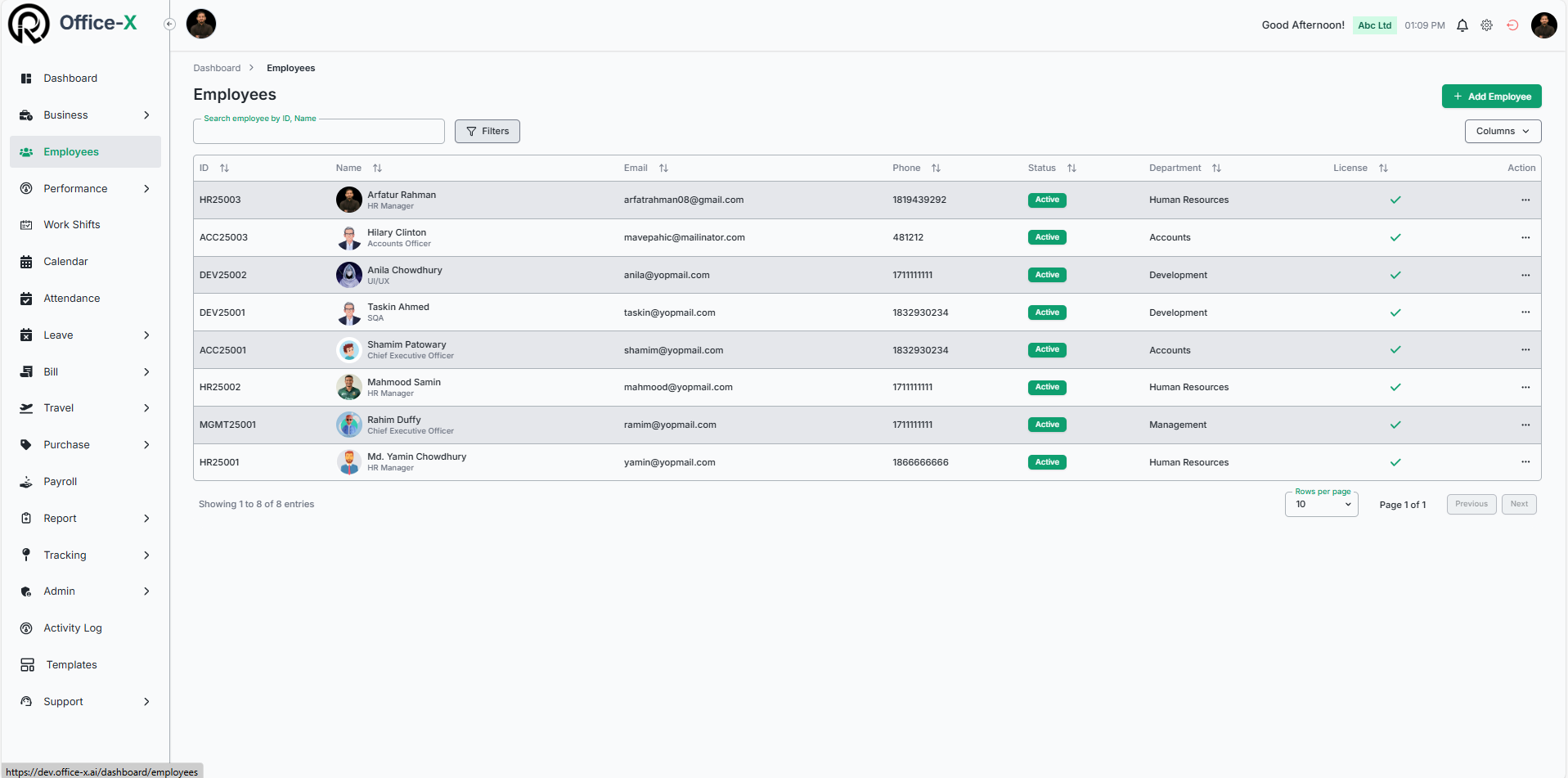Open three-dot menu for Hilary Clinton
The width and height of the screenshot is (1568, 778).
pos(1525,238)
